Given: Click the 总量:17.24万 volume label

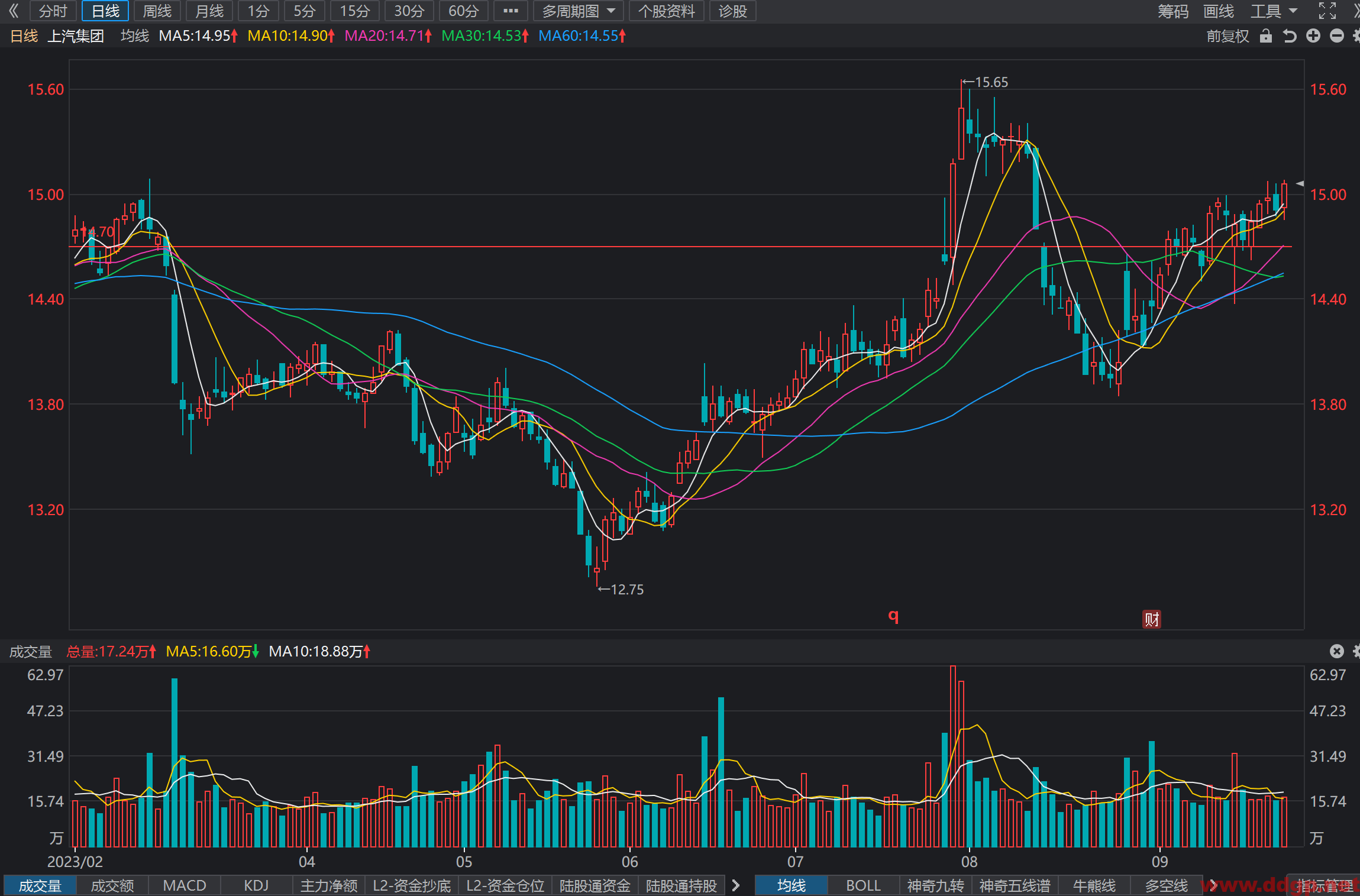Looking at the screenshot, I should 111,652.
